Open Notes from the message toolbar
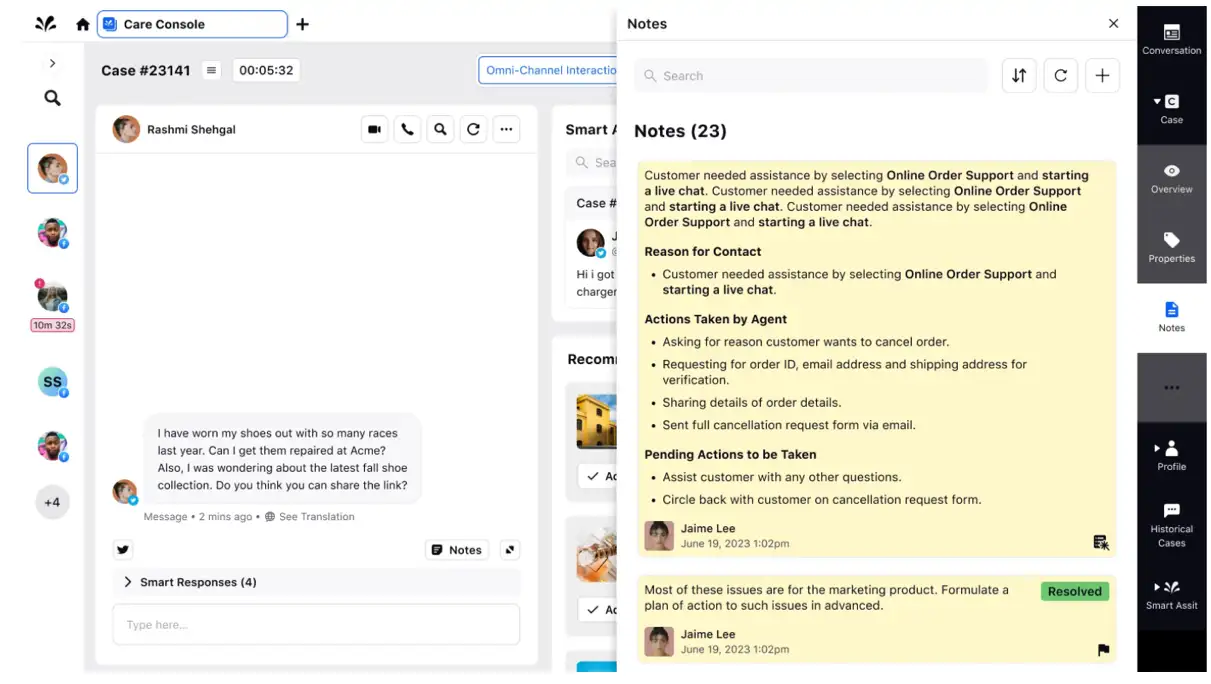Image resolution: width=1211 pixels, height=684 pixels. tap(457, 549)
